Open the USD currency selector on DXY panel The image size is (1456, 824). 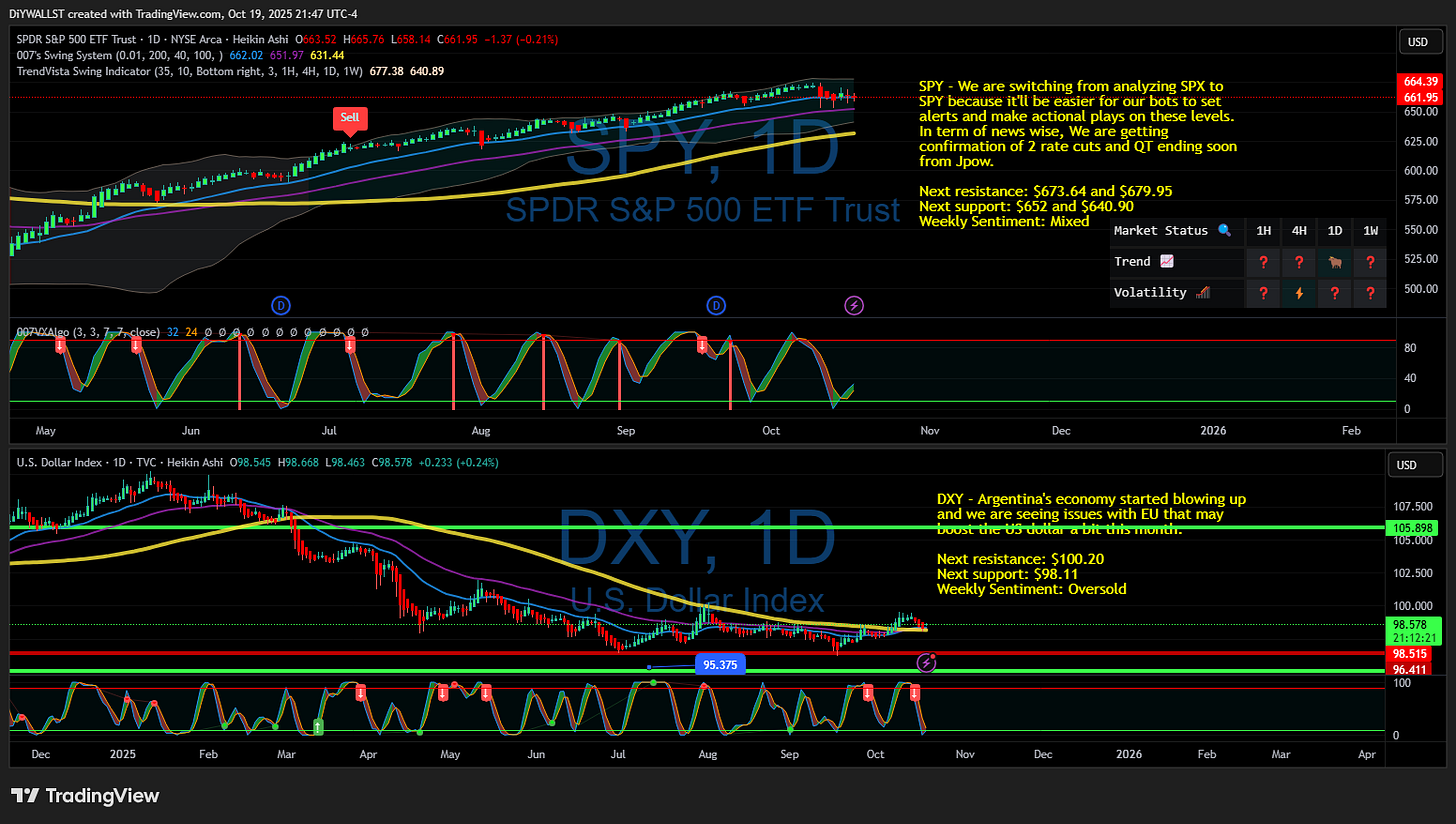point(1415,464)
